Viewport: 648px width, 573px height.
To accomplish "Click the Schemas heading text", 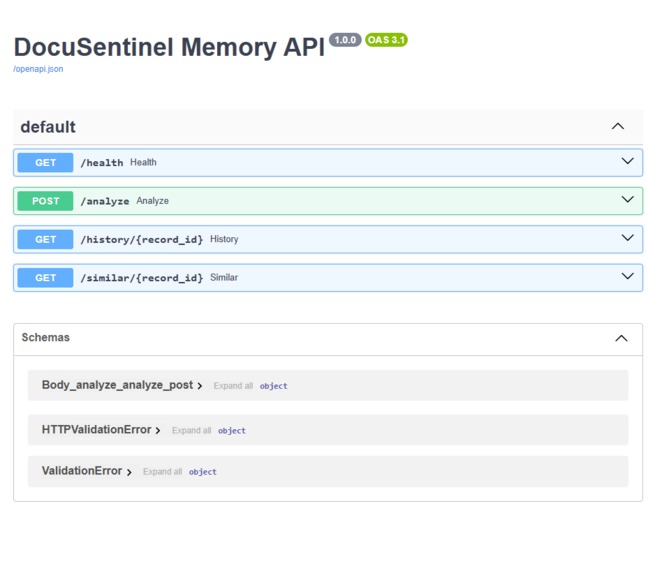I will click(x=45, y=338).
